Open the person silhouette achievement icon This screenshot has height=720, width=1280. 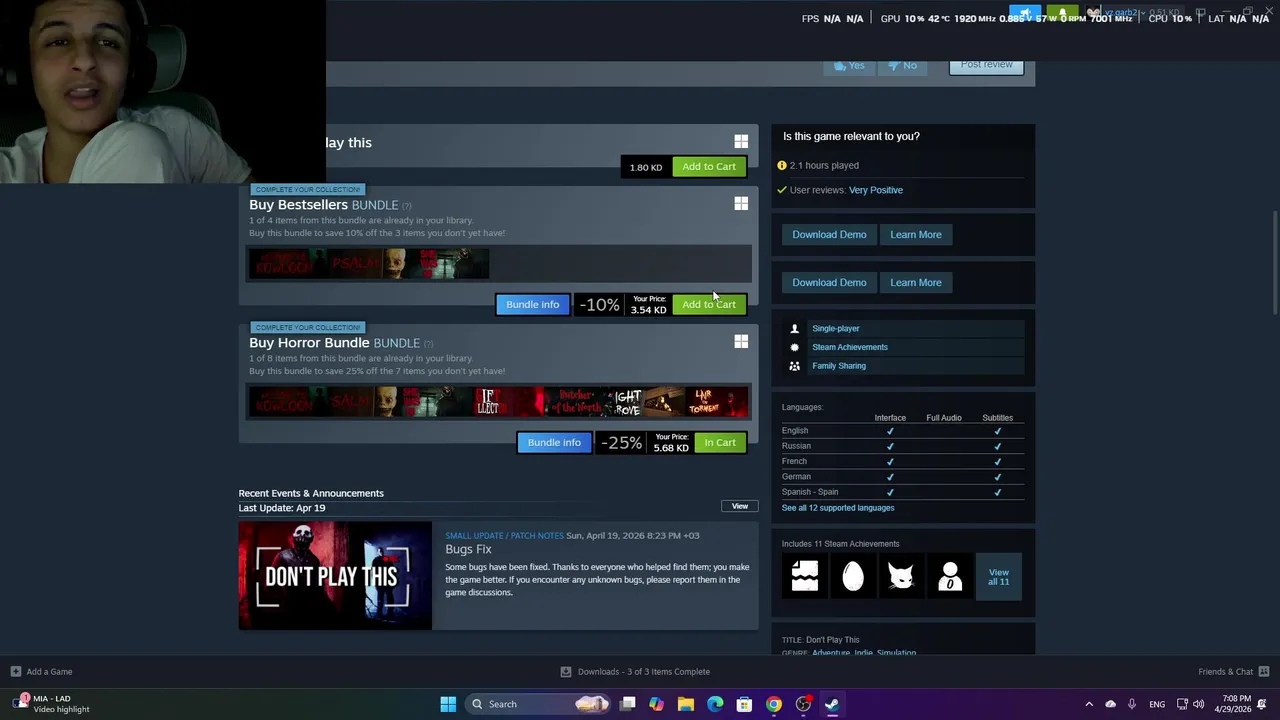[x=950, y=576]
